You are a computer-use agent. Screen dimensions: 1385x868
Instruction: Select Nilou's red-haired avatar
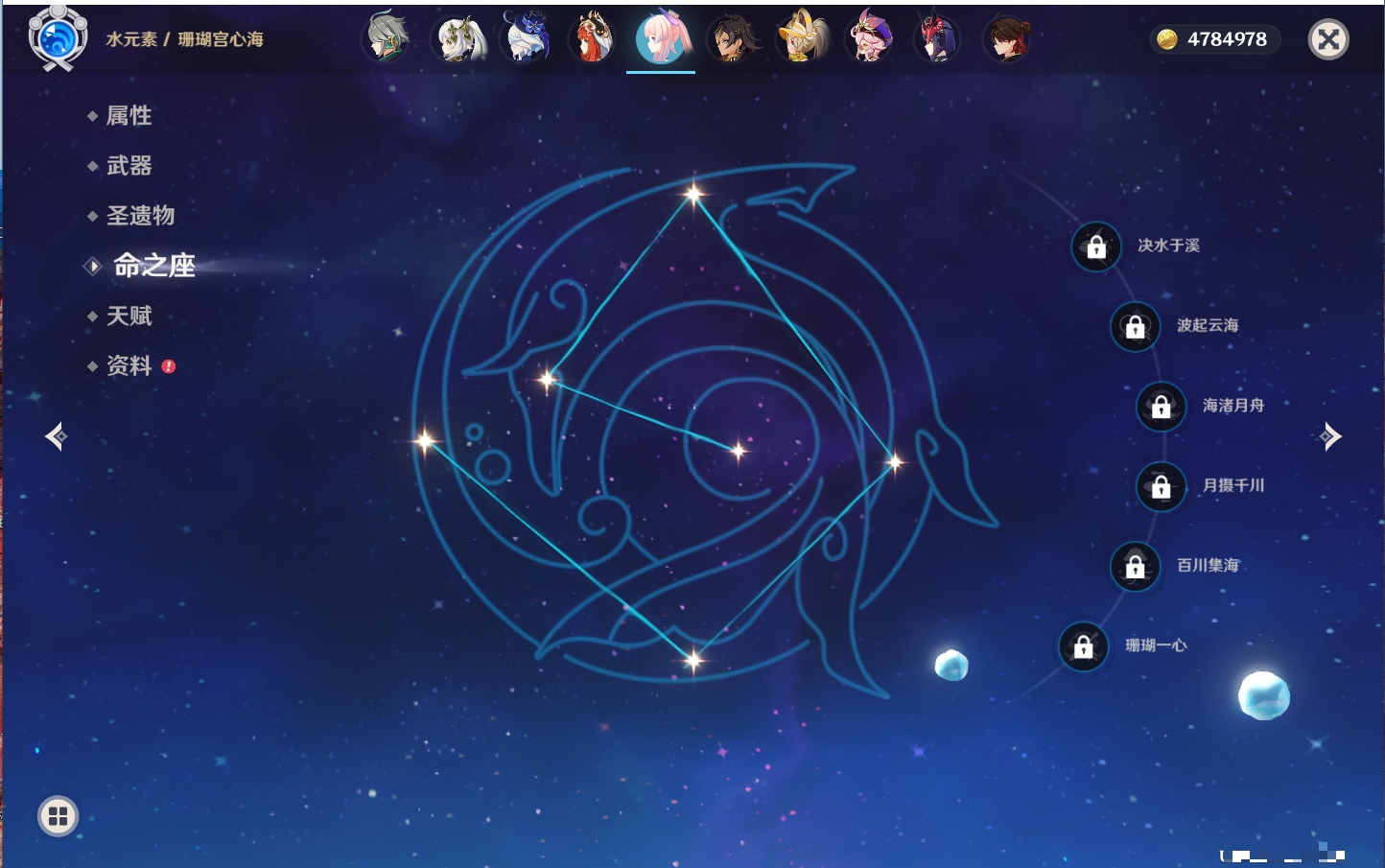593,38
